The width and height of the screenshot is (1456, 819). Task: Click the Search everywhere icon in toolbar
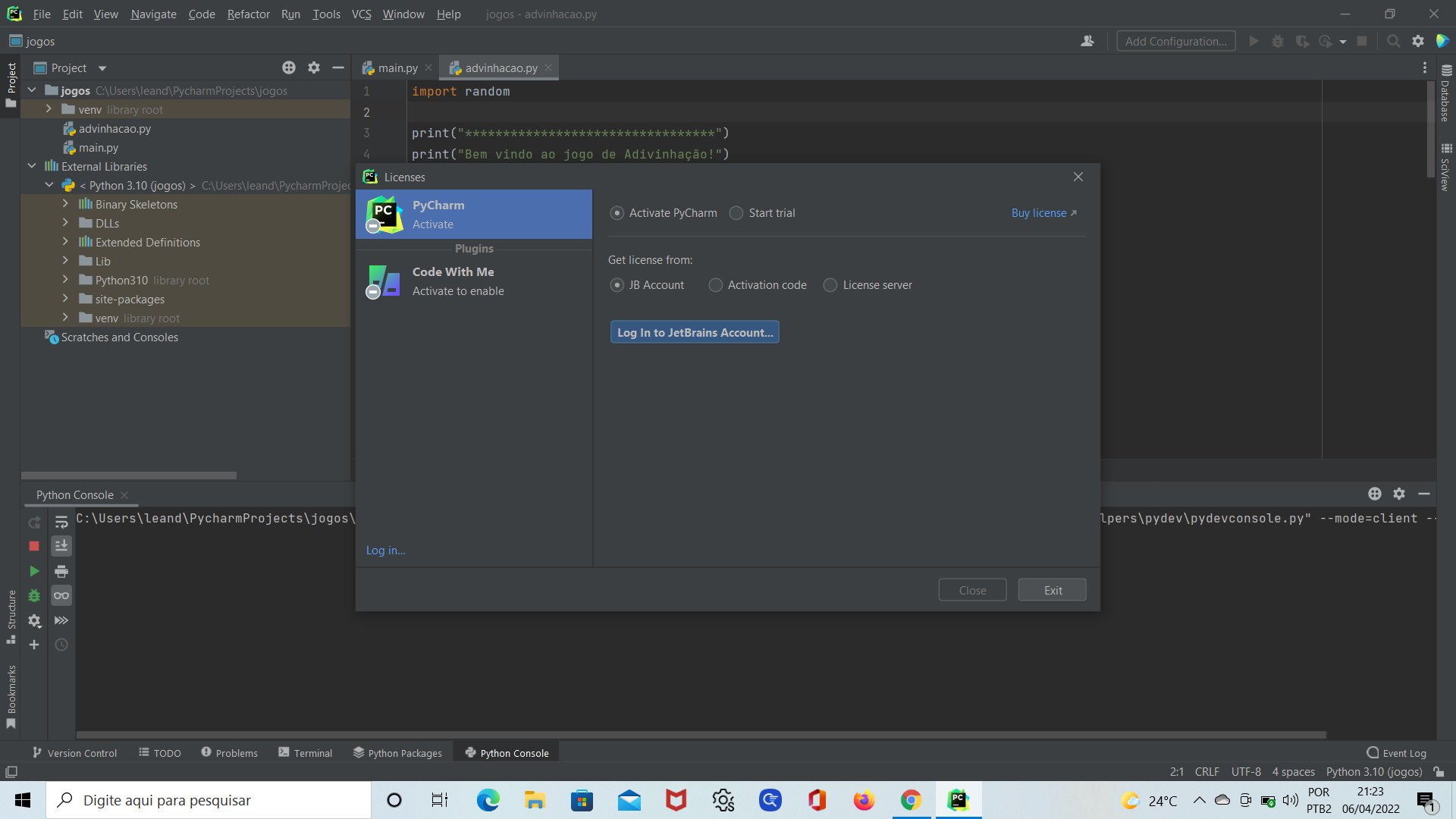1392,41
